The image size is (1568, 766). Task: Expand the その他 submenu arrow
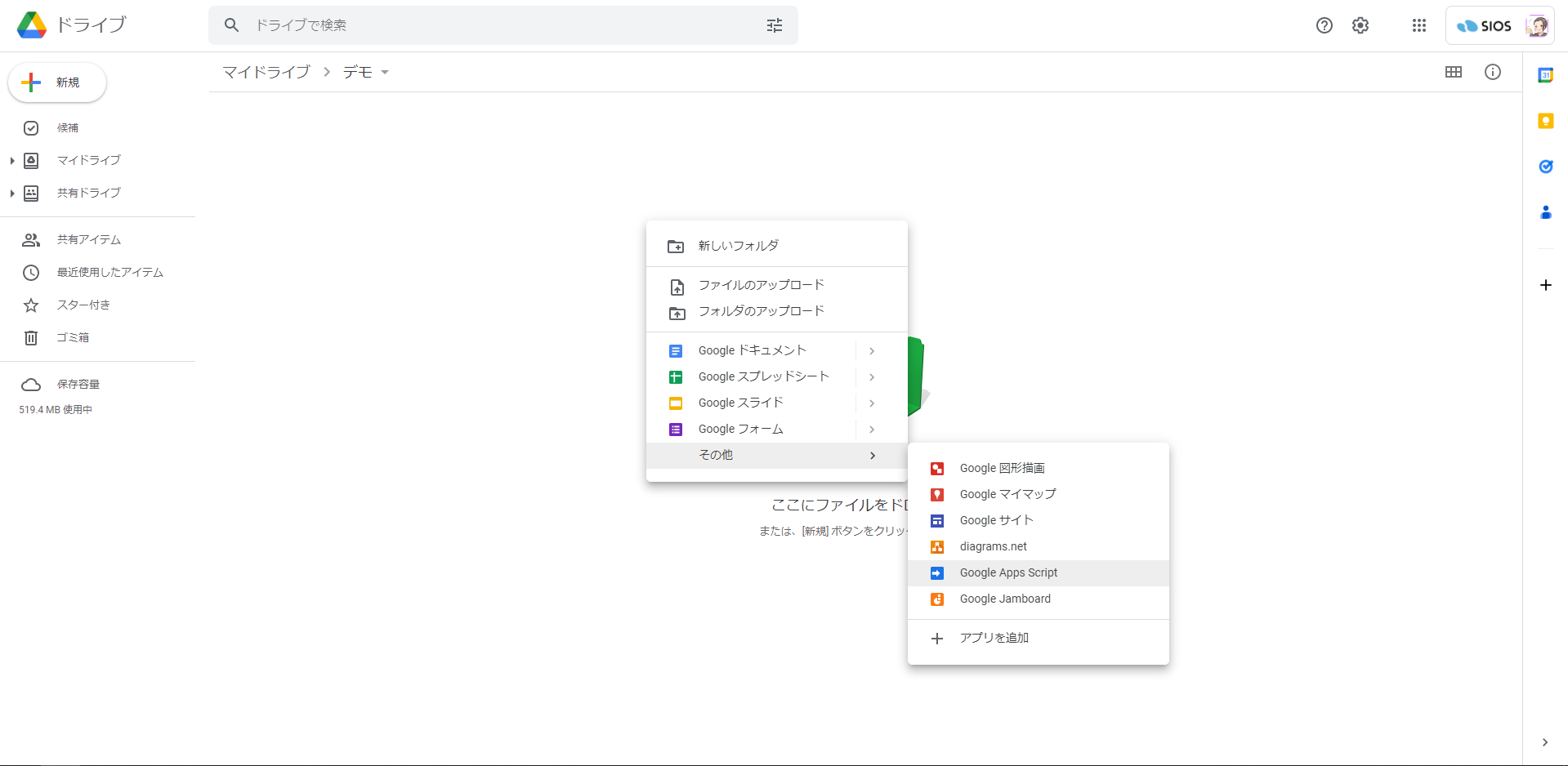(x=873, y=456)
